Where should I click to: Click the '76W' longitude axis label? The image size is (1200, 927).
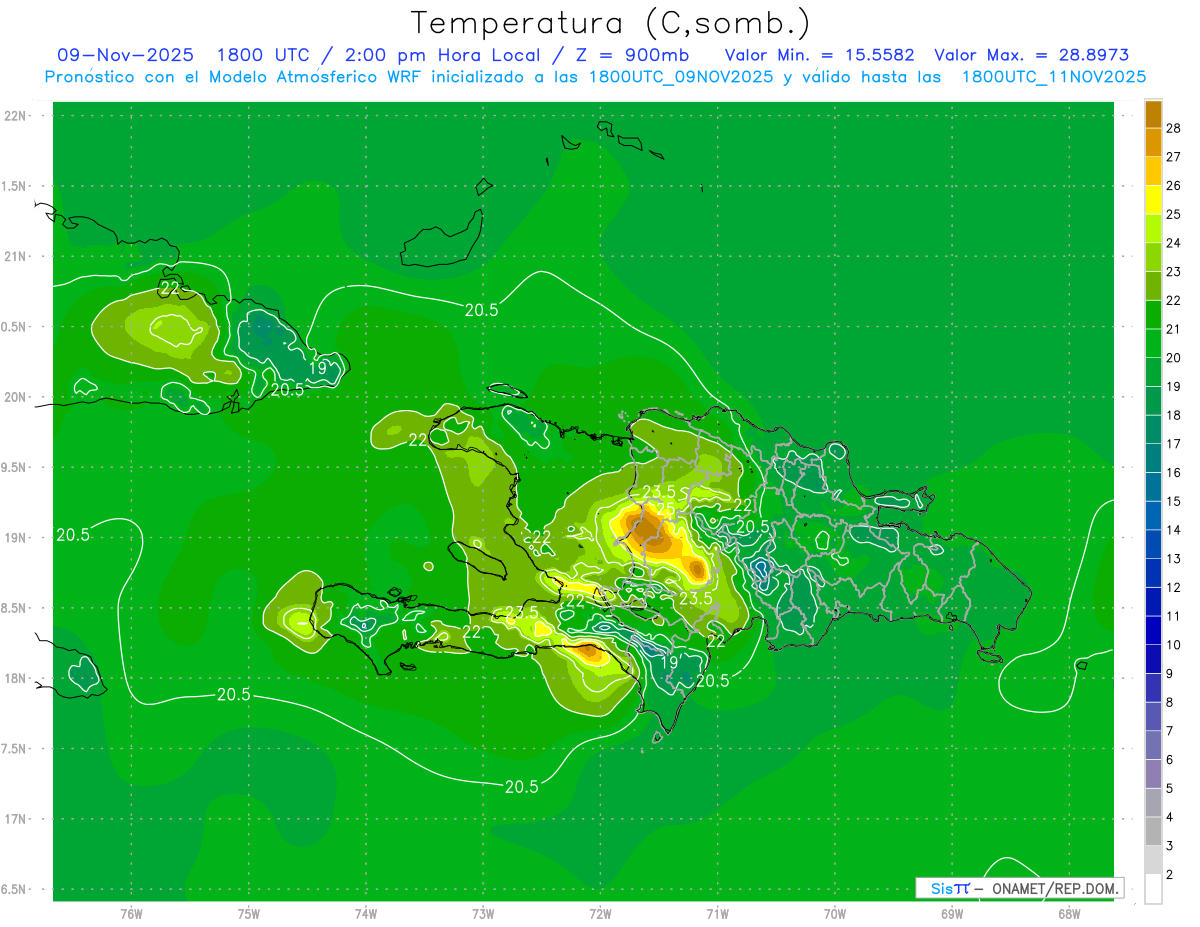131,914
